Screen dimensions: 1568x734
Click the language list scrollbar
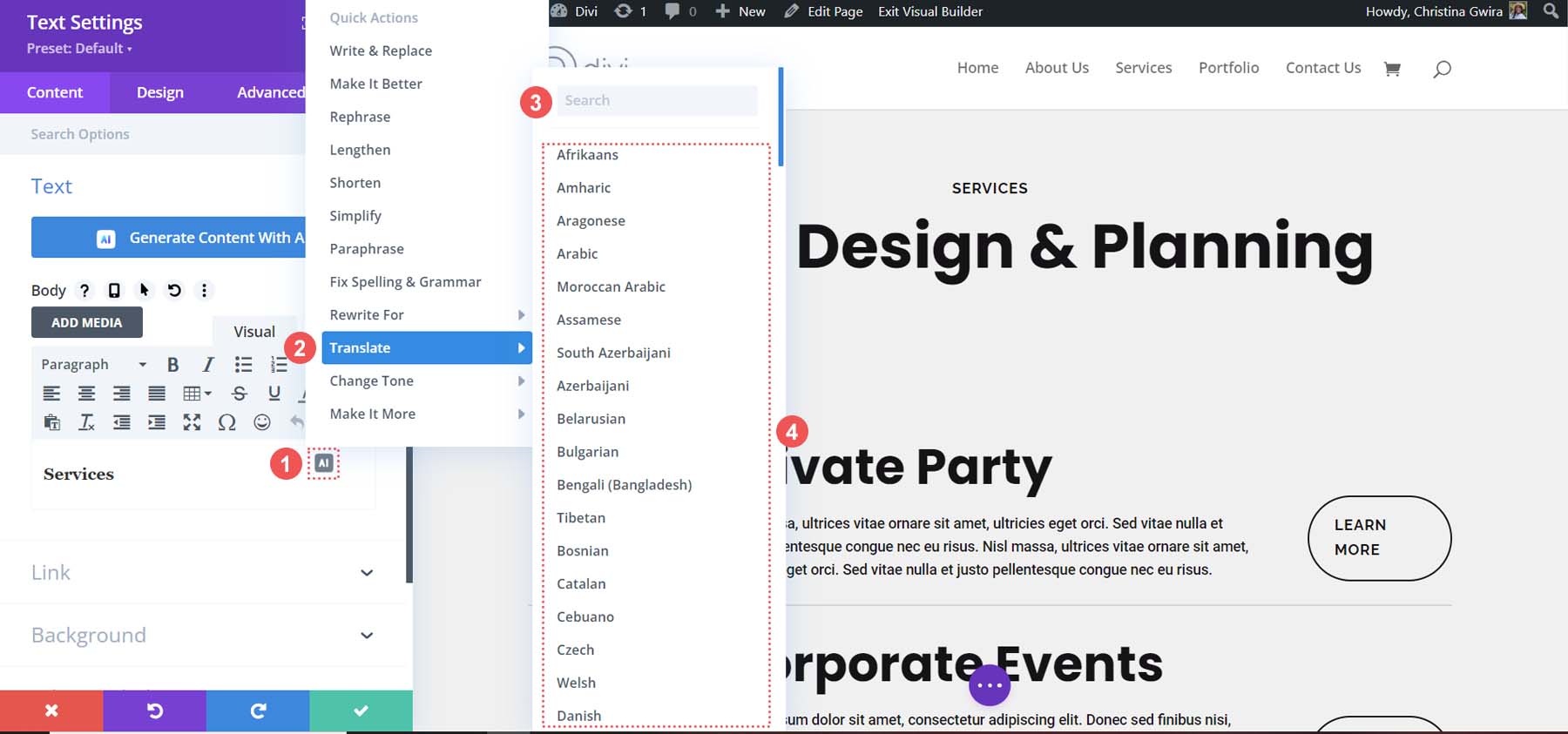pyautogui.click(x=781, y=118)
